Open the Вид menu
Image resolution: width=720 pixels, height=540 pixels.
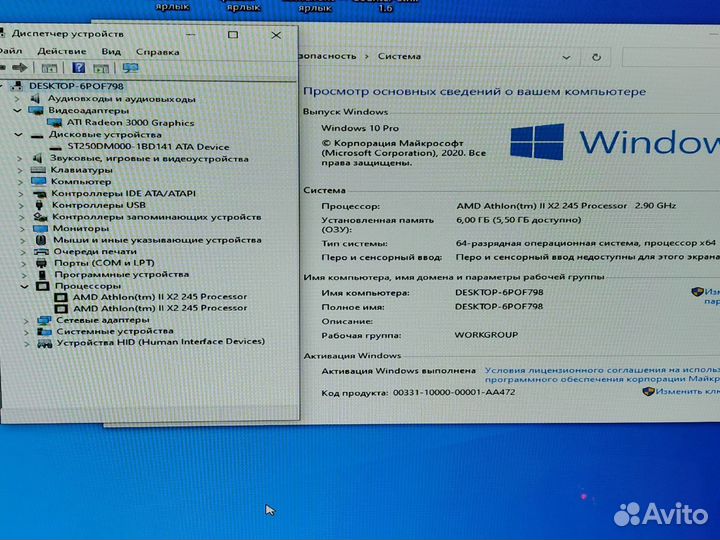click(111, 51)
